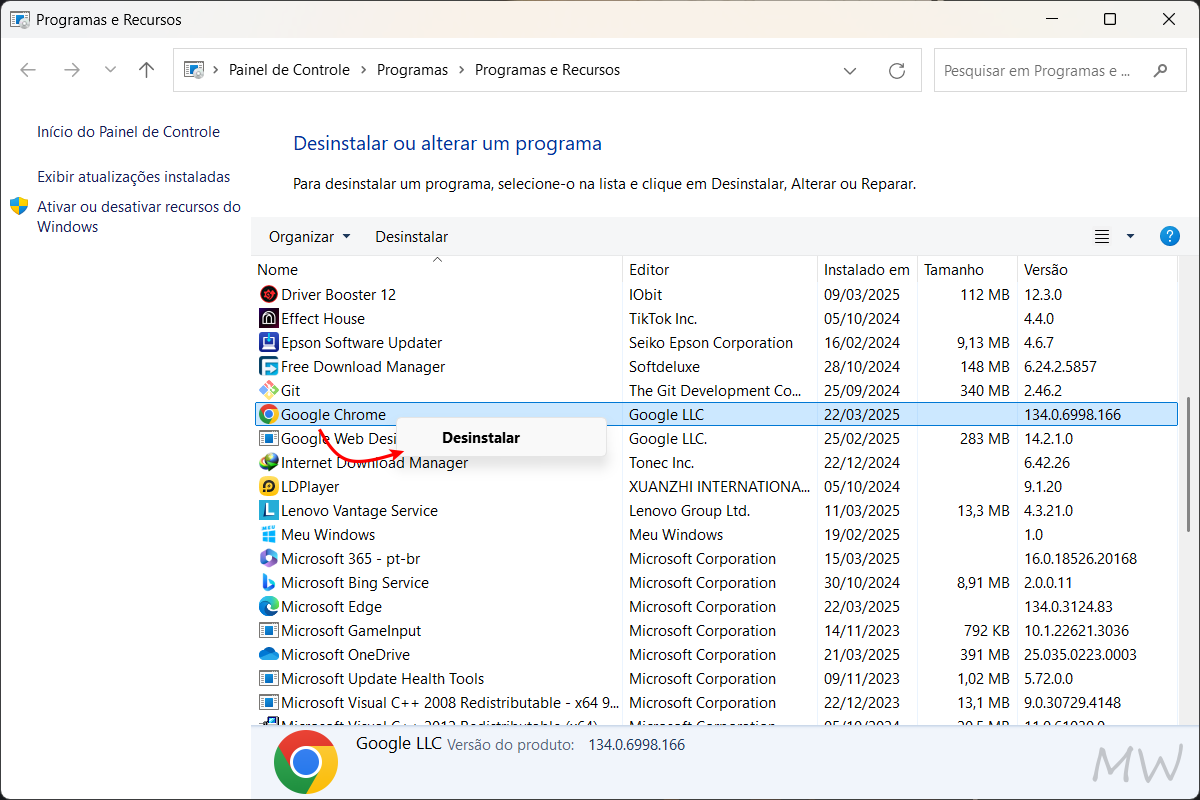Click the Microsoft OneDrive cloud icon

pos(267,654)
